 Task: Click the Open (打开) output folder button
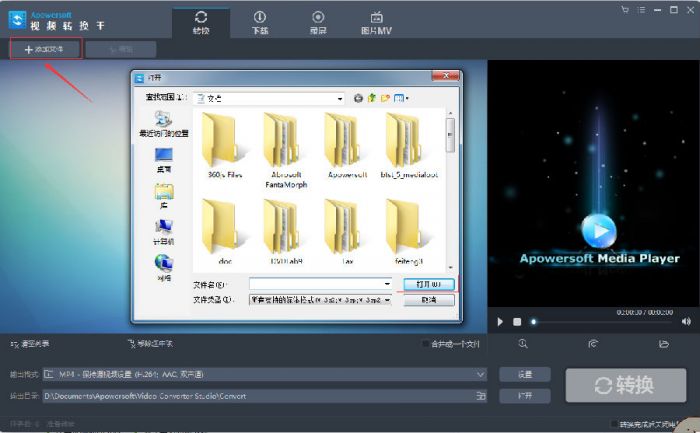click(525, 396)
